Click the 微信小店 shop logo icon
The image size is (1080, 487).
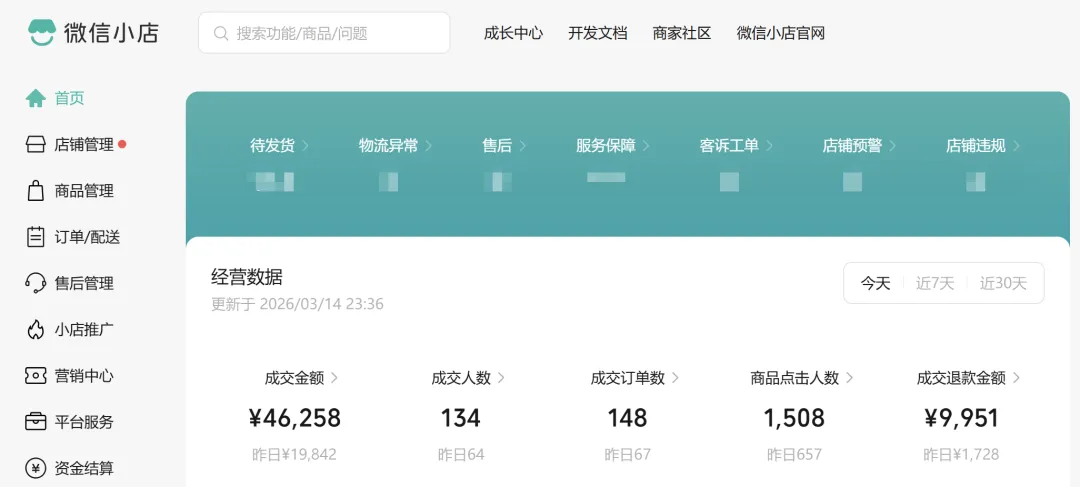click(41, 33)
